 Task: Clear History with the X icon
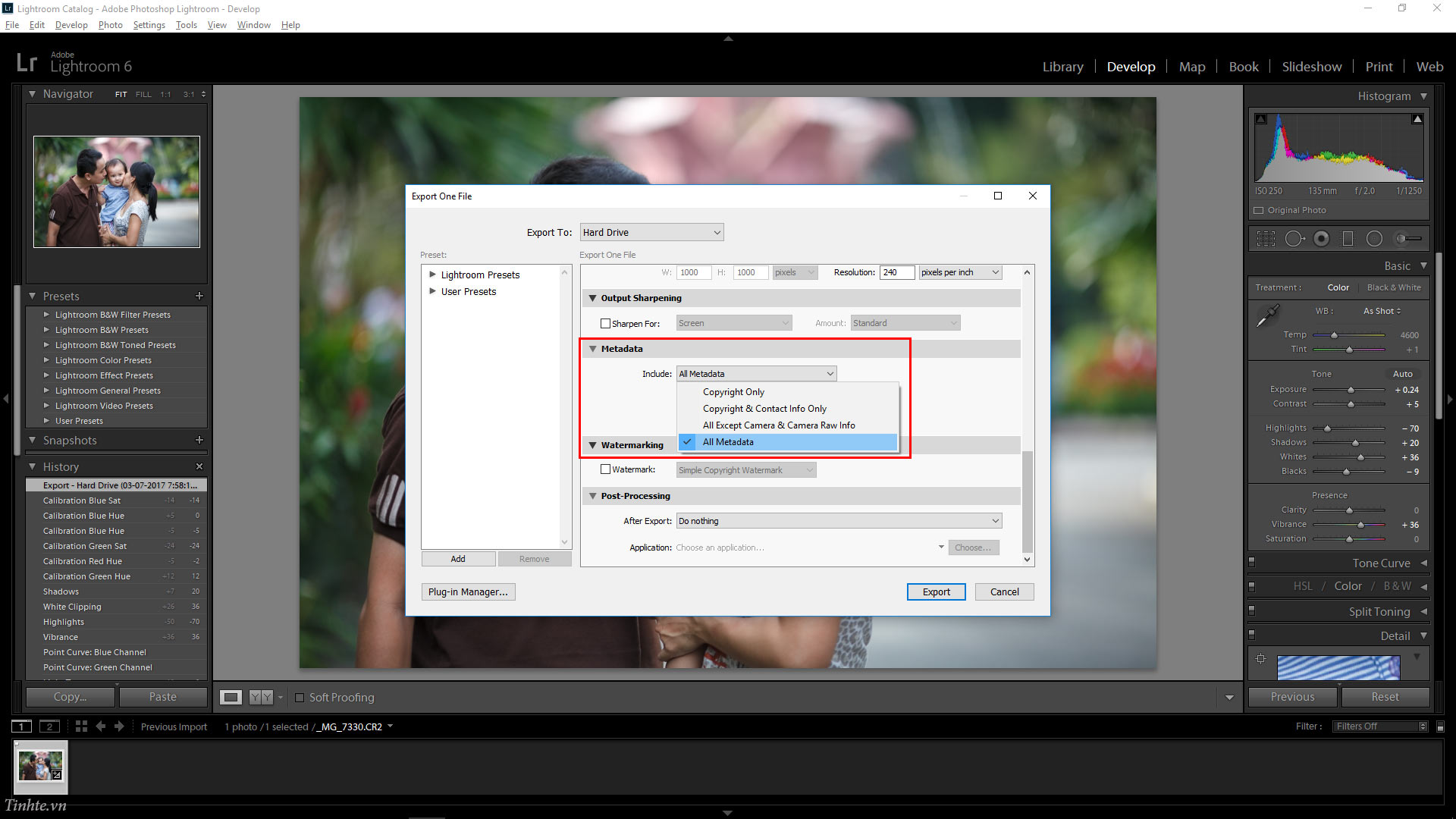click(199, 466)
